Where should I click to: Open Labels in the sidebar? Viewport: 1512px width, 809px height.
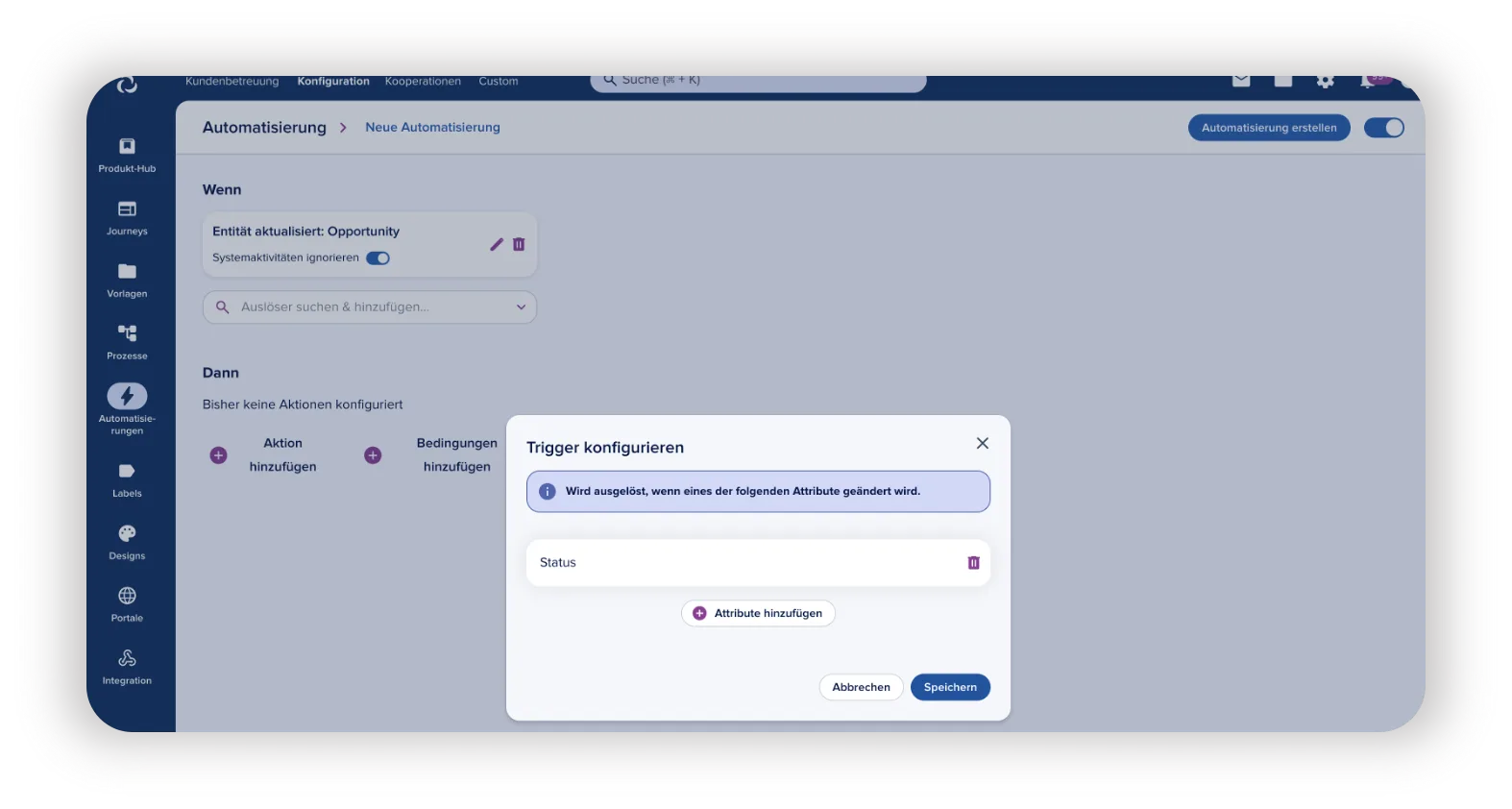click(127, 479)
